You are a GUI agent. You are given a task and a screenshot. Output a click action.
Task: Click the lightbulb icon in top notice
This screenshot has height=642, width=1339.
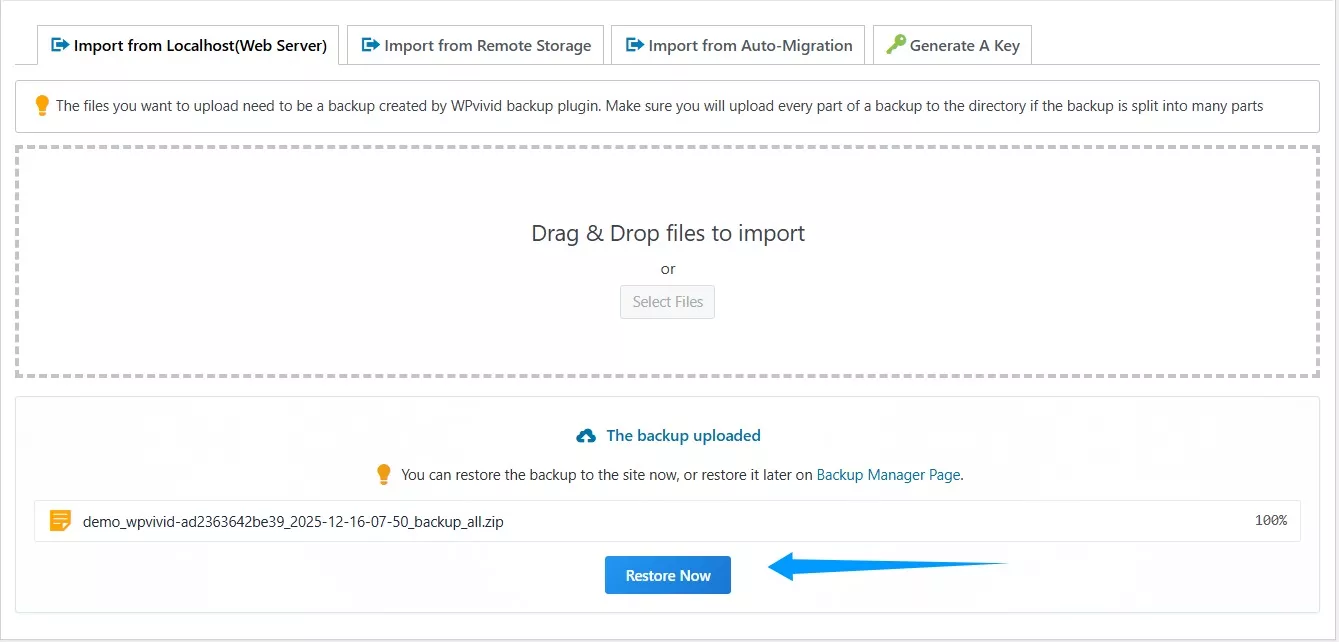(42, 105)
